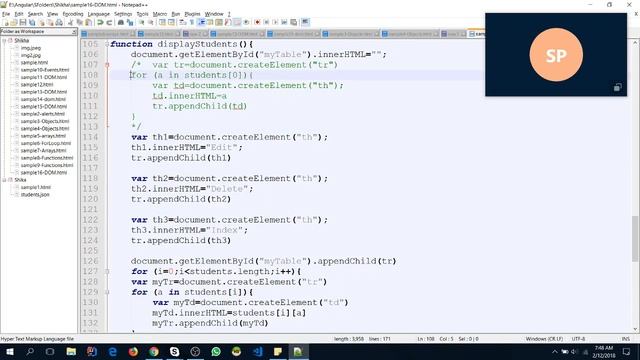Open the Macro menu

160,14
